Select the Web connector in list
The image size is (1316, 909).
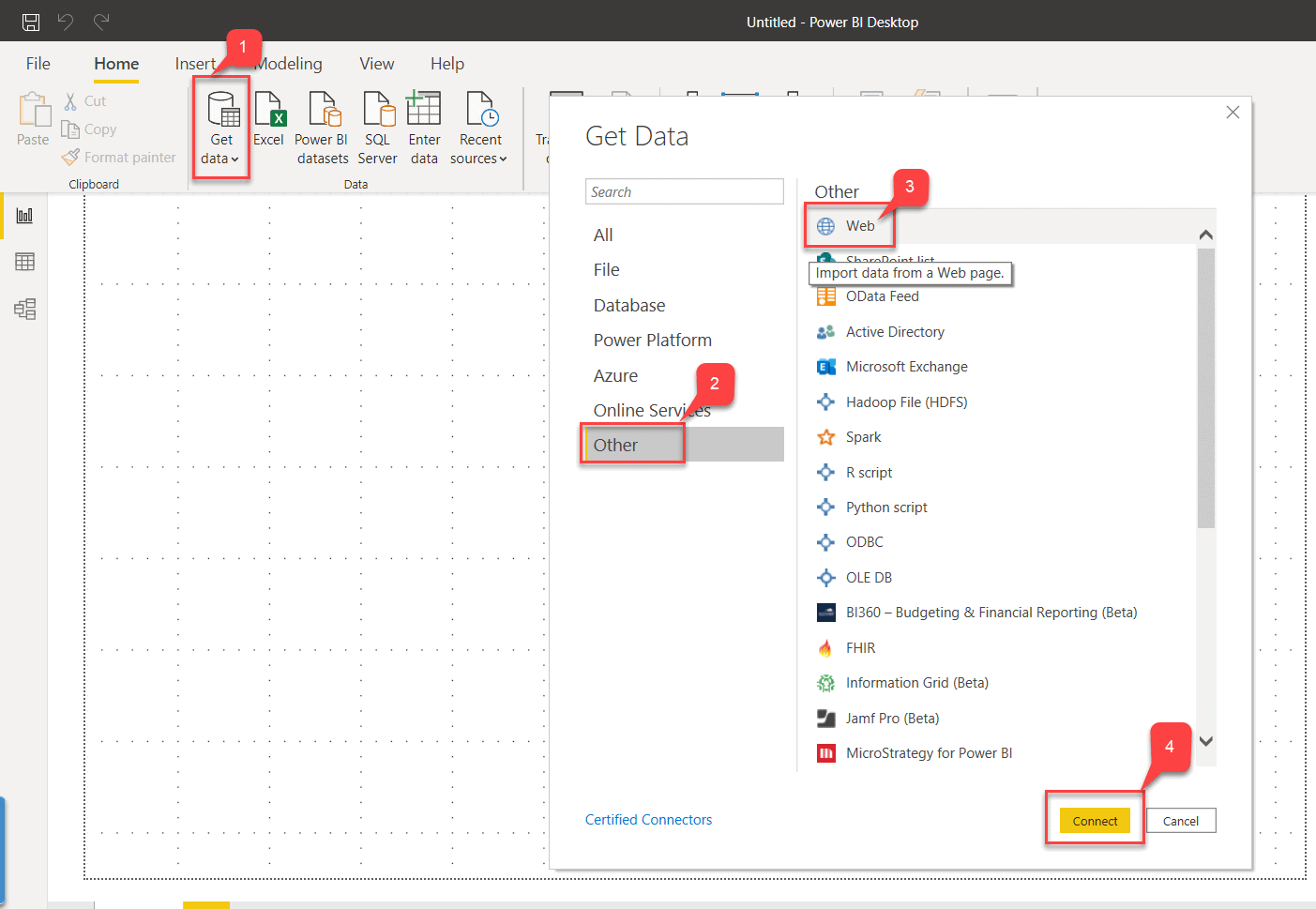pyautogui.click(x=859, y=226)
